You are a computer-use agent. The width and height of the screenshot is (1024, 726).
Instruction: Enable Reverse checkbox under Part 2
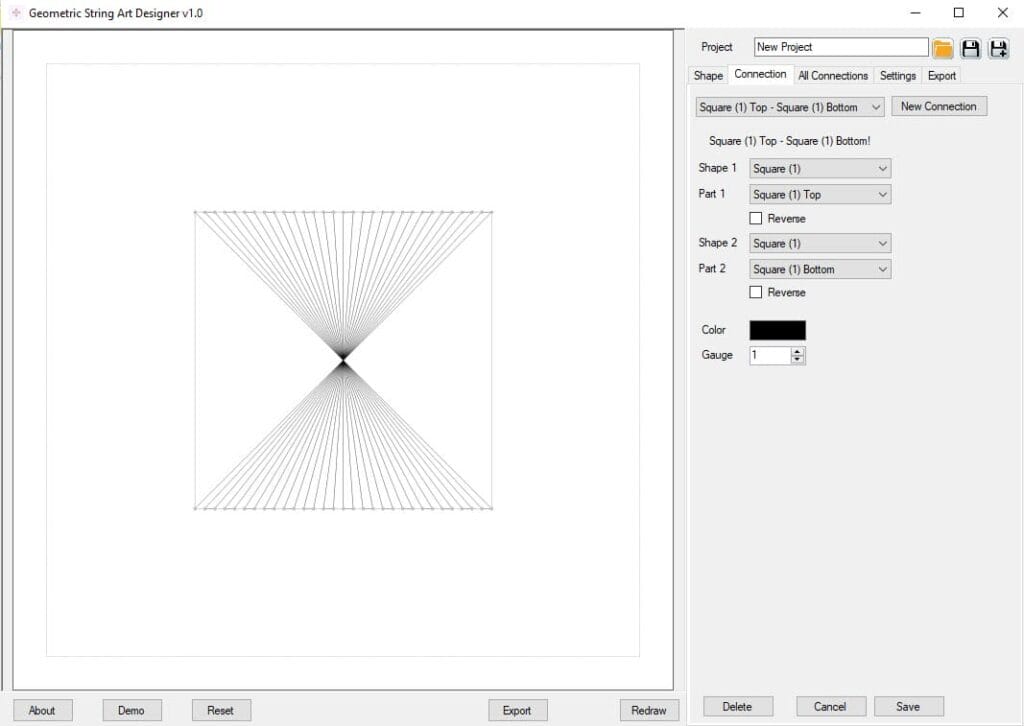click(x=756, y=292)
